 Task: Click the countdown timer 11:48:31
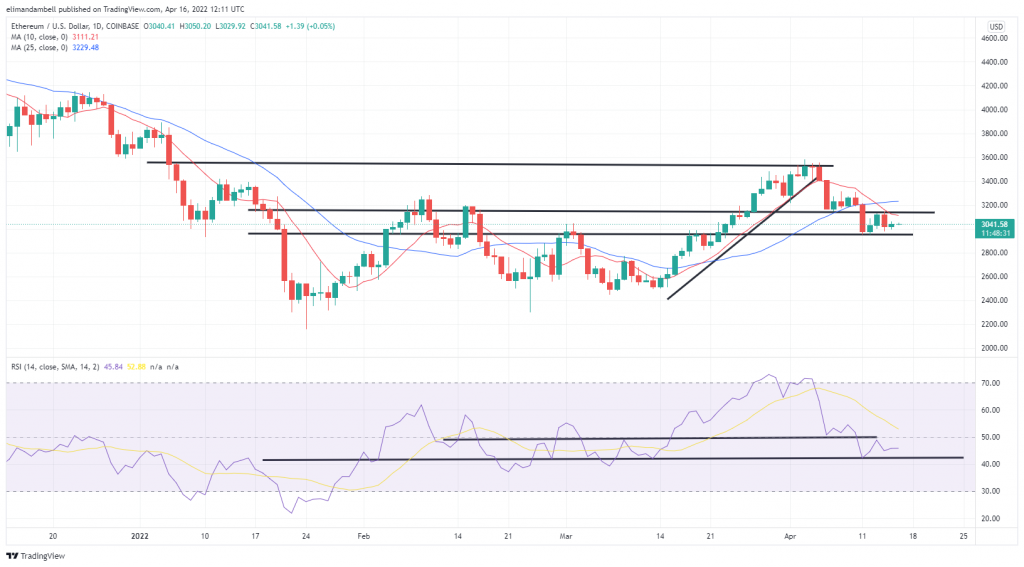[995, 233]
